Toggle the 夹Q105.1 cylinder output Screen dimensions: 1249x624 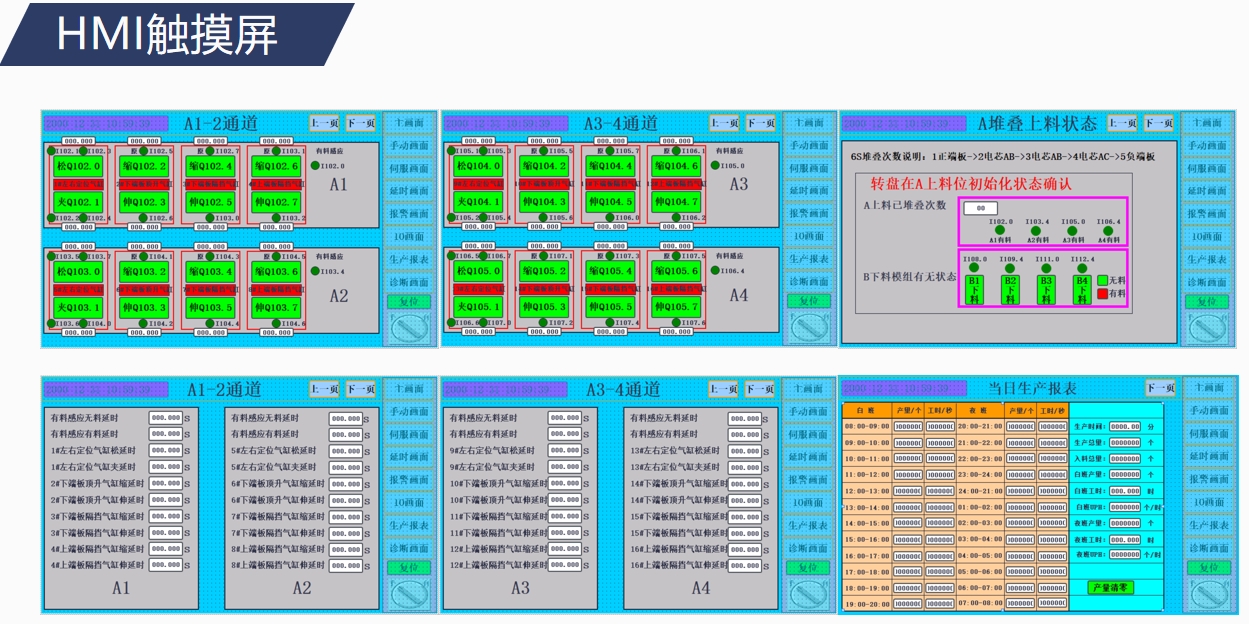pos(478,308)
